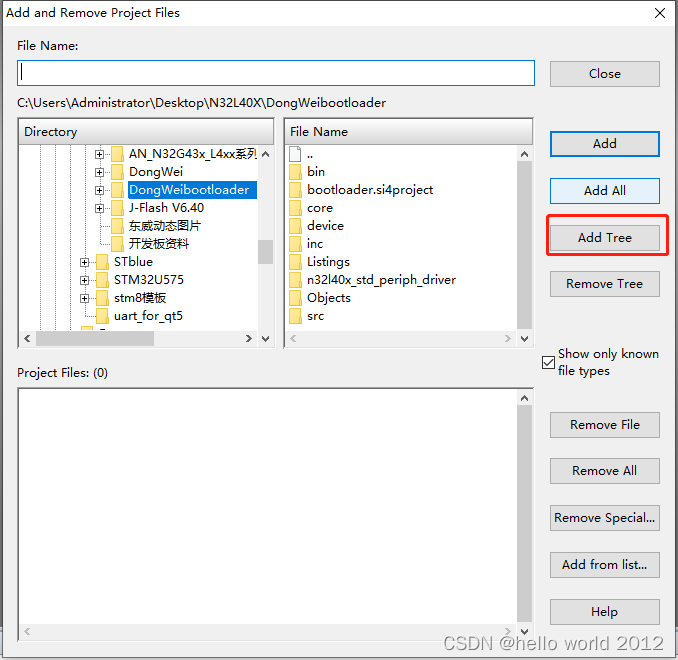Expand the AN_N32G43x_L4xx folder node
Screen dimensions: 678x660
(99, 154)
